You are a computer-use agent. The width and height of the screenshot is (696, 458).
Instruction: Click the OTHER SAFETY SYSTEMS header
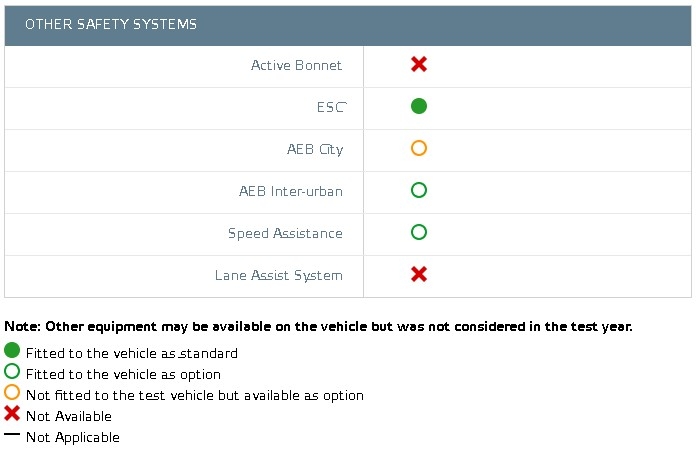[x=111, y=24]
